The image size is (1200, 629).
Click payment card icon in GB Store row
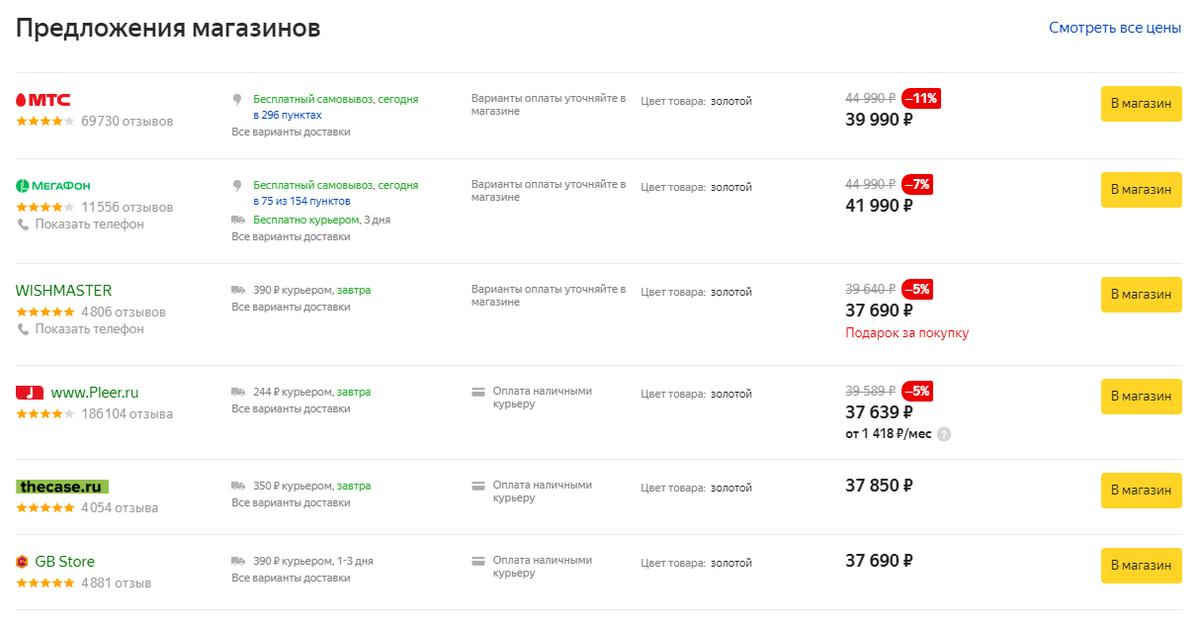point(479,561)
